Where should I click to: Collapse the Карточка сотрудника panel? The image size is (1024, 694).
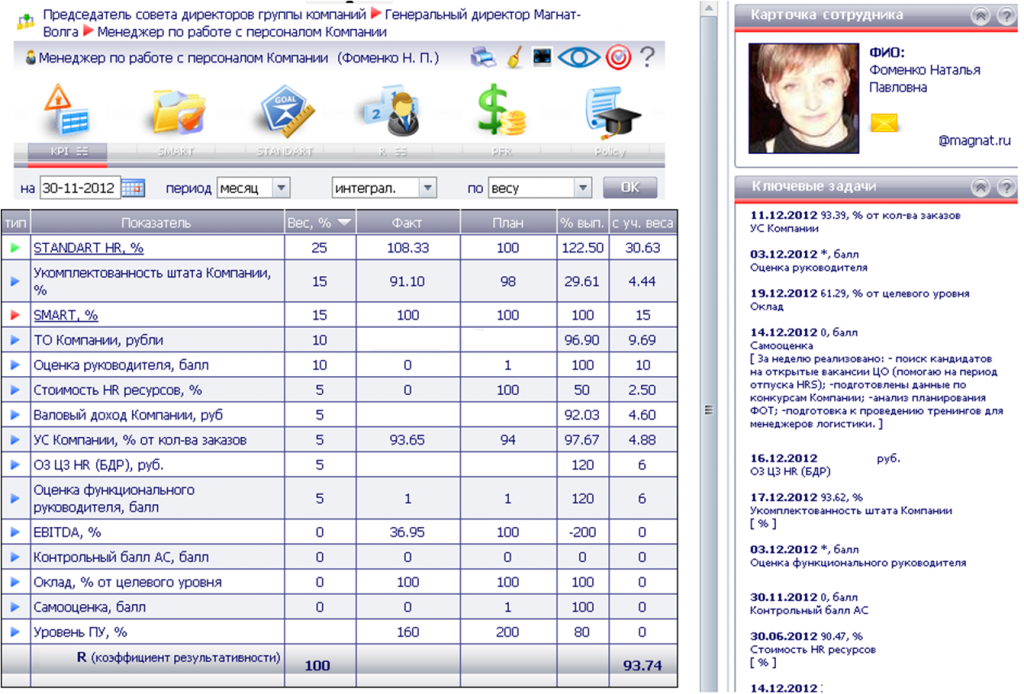(x=980, y=15)
